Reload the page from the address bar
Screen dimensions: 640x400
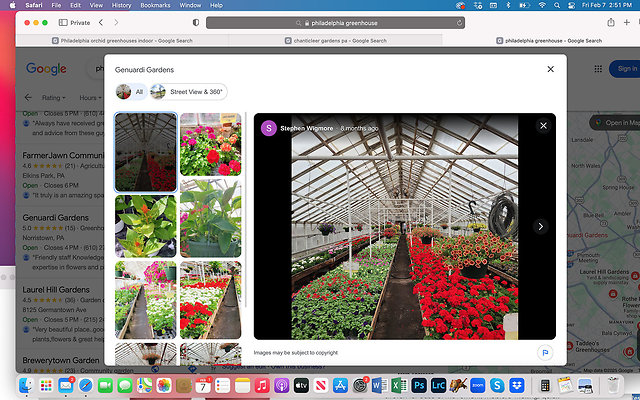click(x=459, y=22)
